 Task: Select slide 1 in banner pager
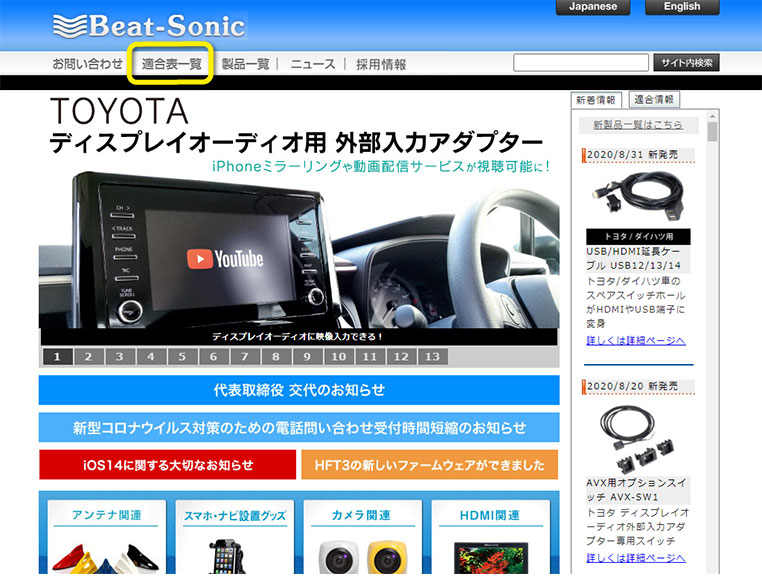tap(57, 357)
